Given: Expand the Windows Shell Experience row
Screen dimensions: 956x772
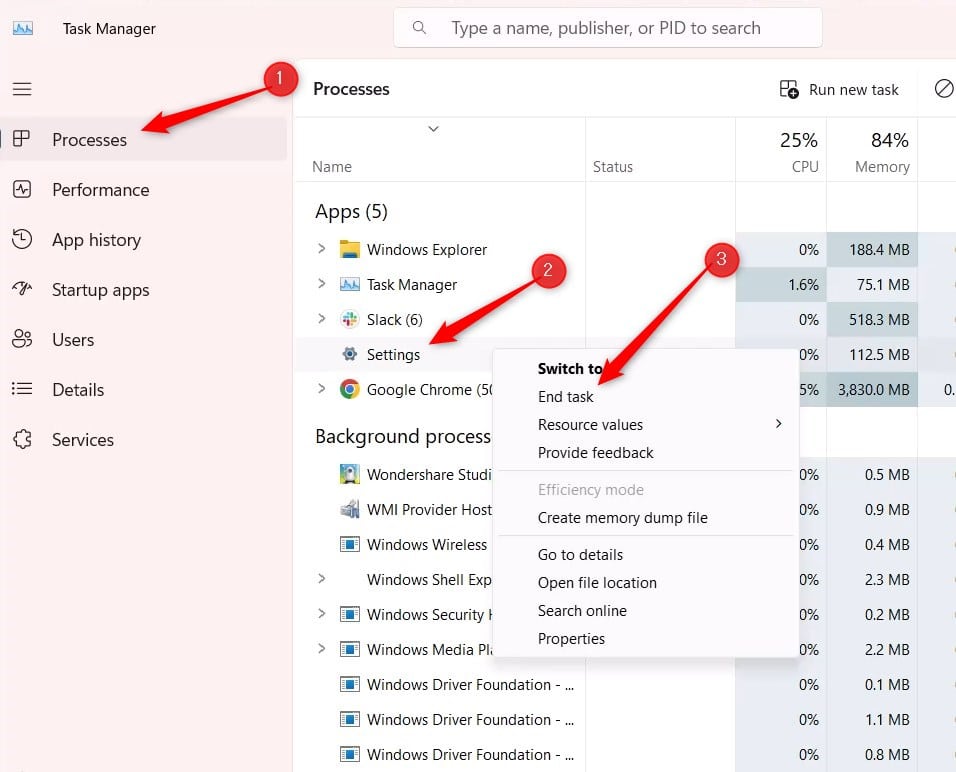Looking at the screenshot, I should coord(321,579).
